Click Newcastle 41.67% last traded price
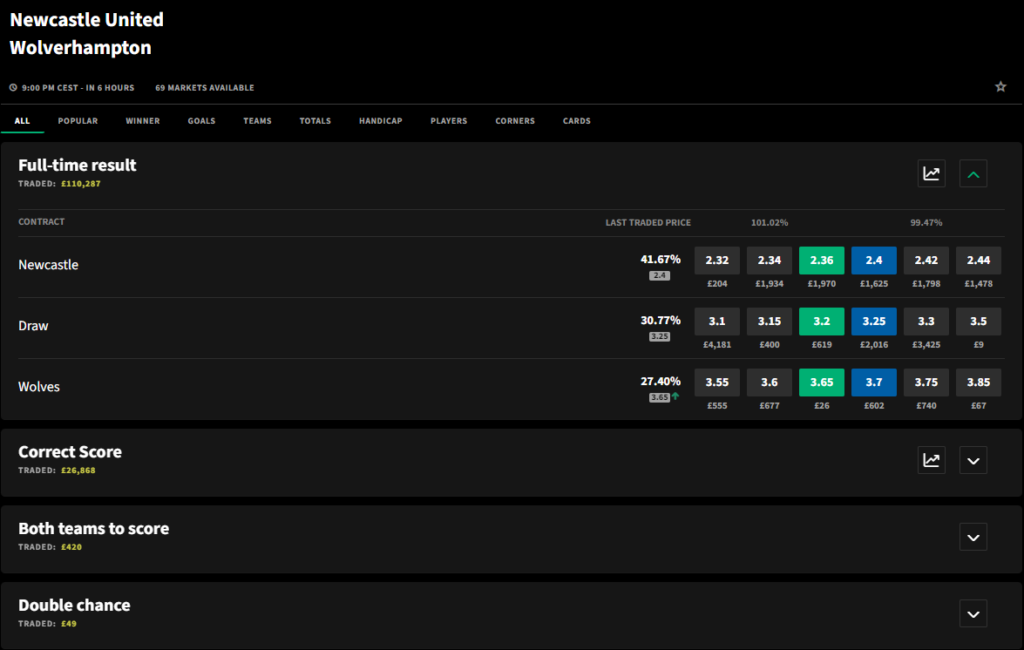Viewport: 1024px width, 650px height. click(x=660, y=259)
